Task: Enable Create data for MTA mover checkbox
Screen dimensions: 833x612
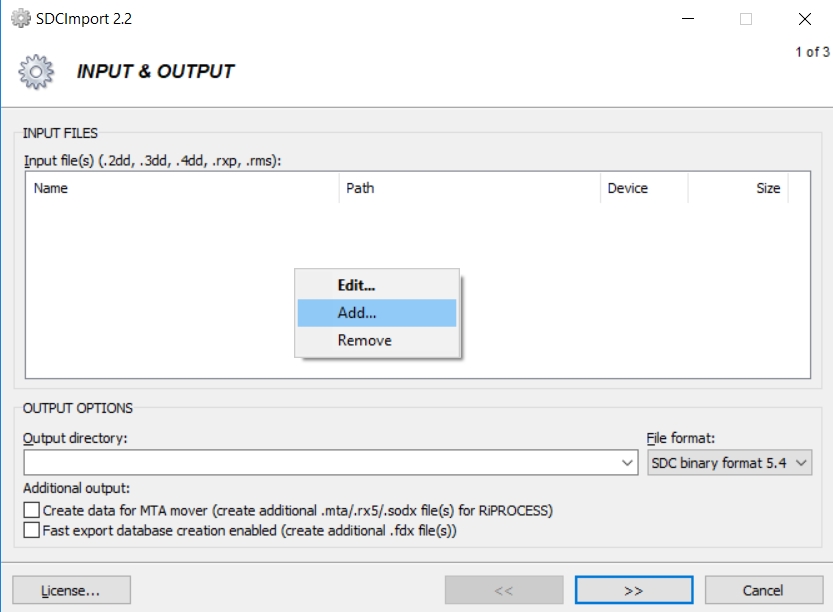Action: click(31, 510)
